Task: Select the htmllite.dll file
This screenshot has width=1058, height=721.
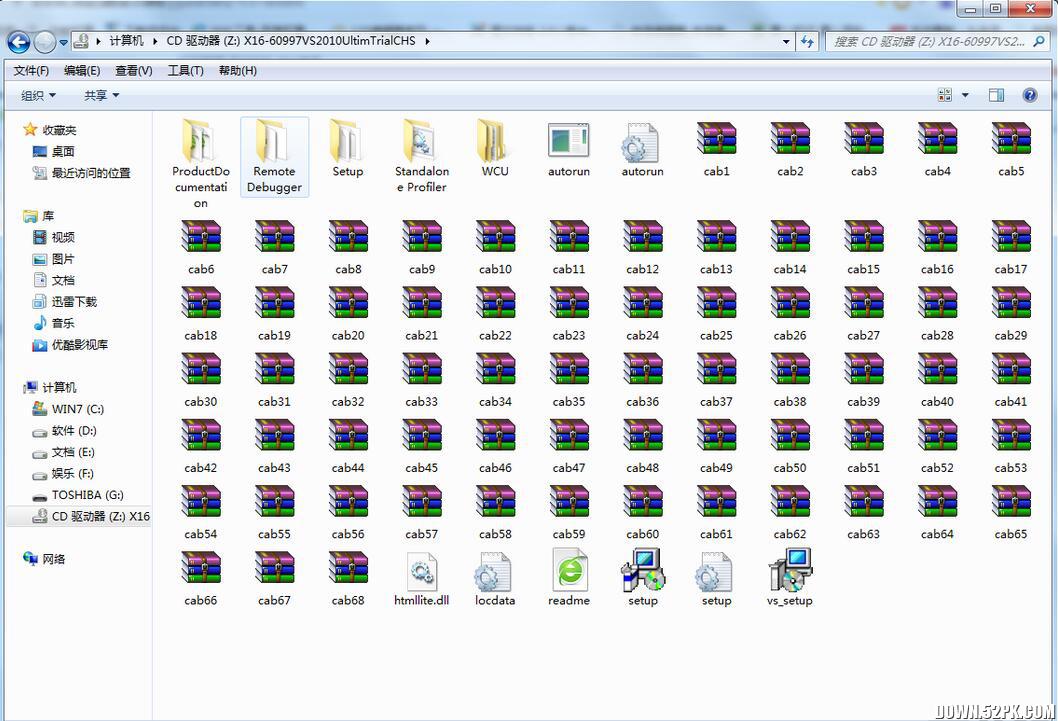Action: tap(422, 578)
